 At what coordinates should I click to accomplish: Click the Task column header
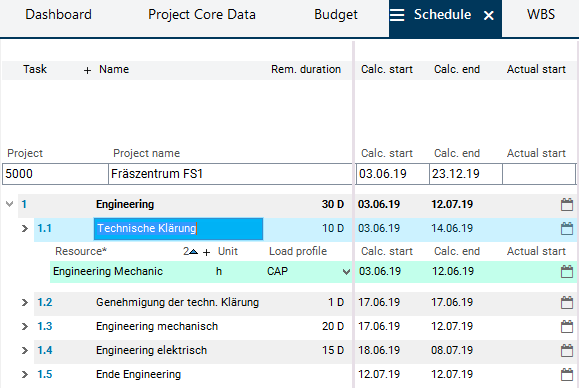(x=35, y=69)
